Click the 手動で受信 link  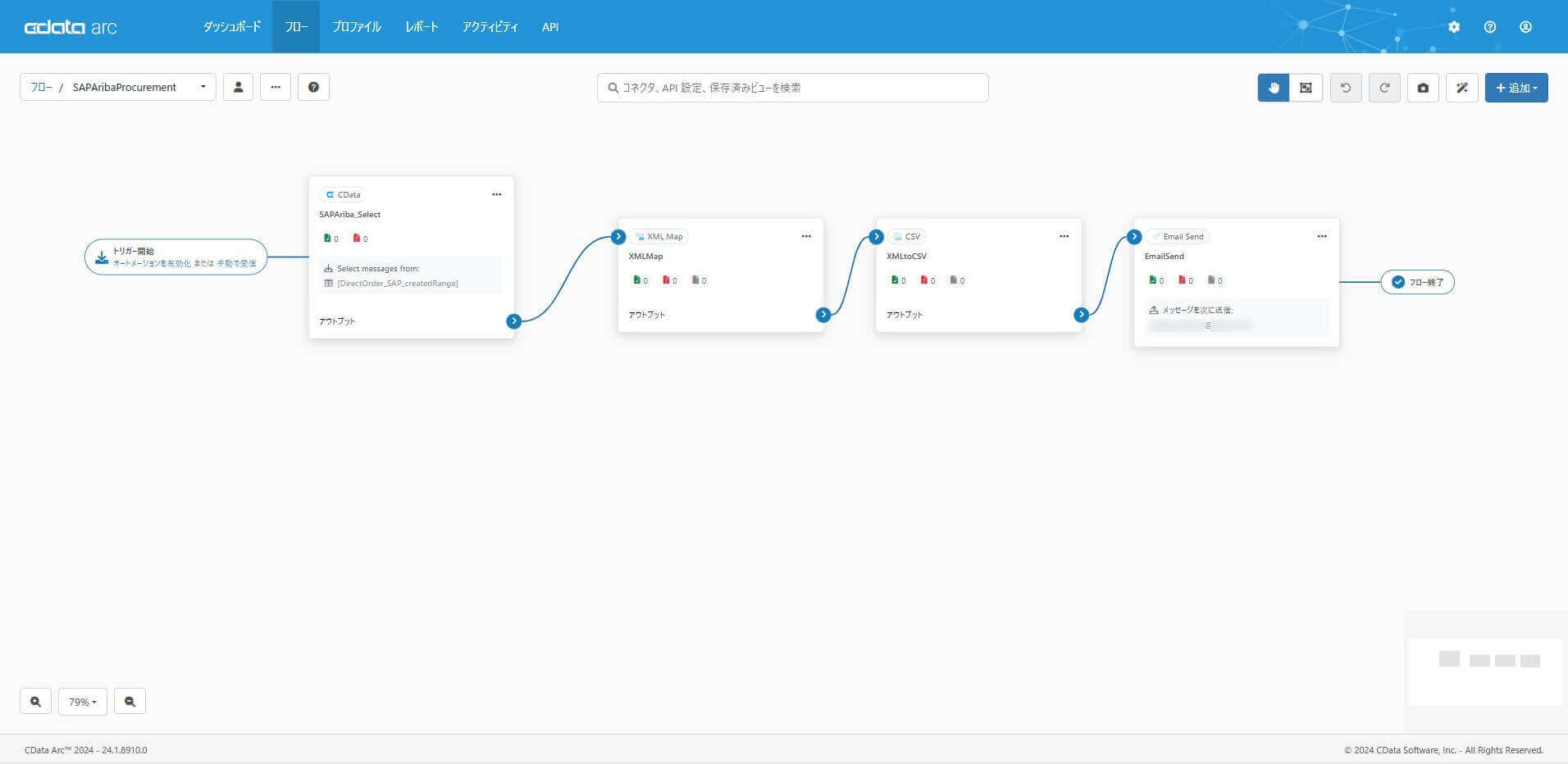tap(237, 263)
